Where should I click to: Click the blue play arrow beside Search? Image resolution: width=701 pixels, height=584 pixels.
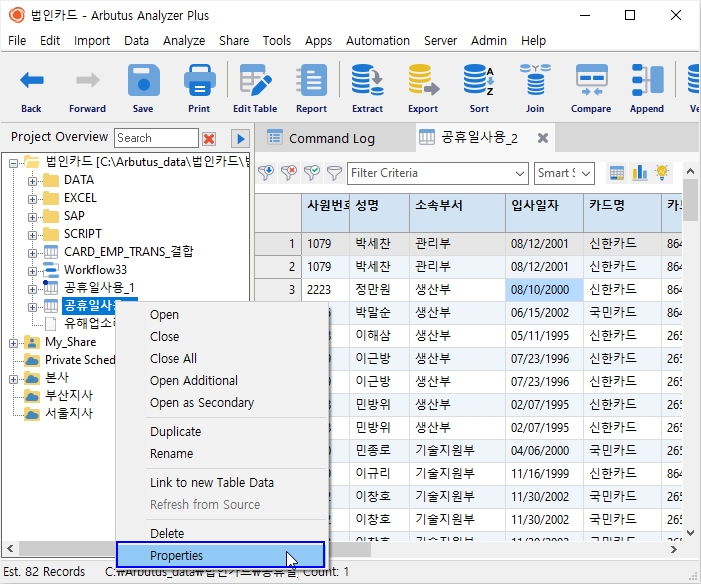240,139
